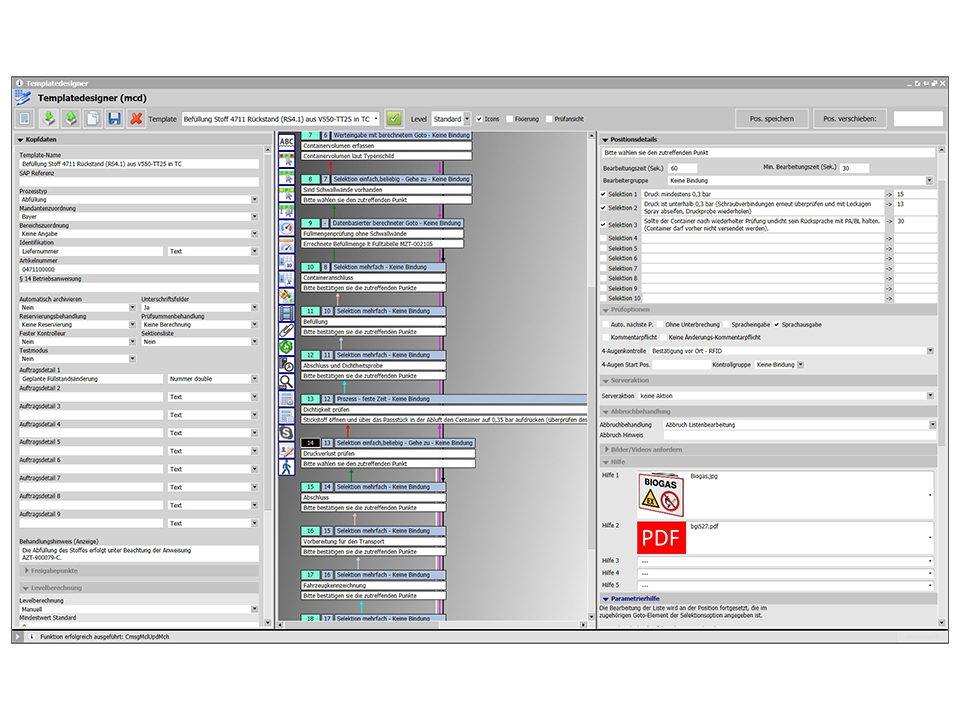Image resolution: width=960 pixels, height=720 pixels.
Task: Enable the Kommentarpflicht checkbox
Action: pos(606,337)
